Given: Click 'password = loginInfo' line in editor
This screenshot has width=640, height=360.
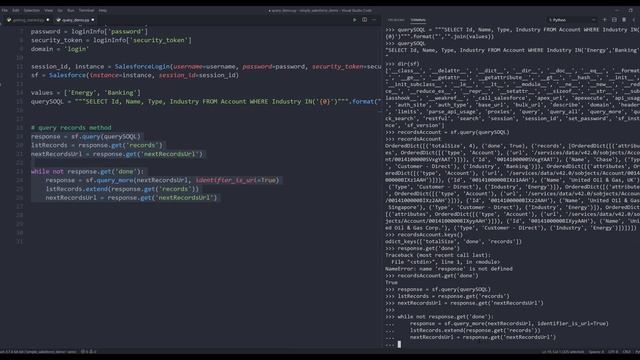Looking at the screenshot, I should coord(89,31).
